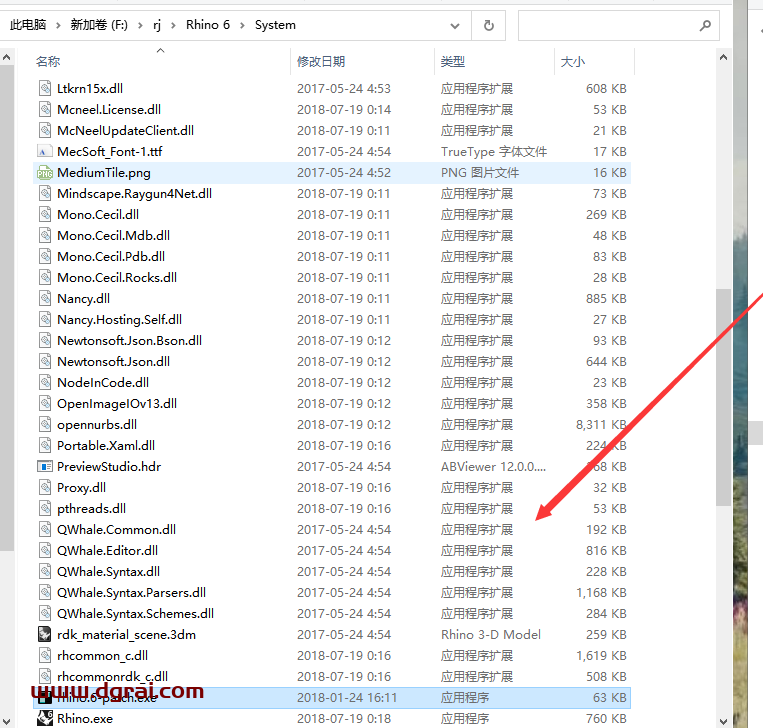Click the Mono.Cecil.dll file icon
Image resolution: width=763 pixels, height=728 pixels.
point(45,215)
